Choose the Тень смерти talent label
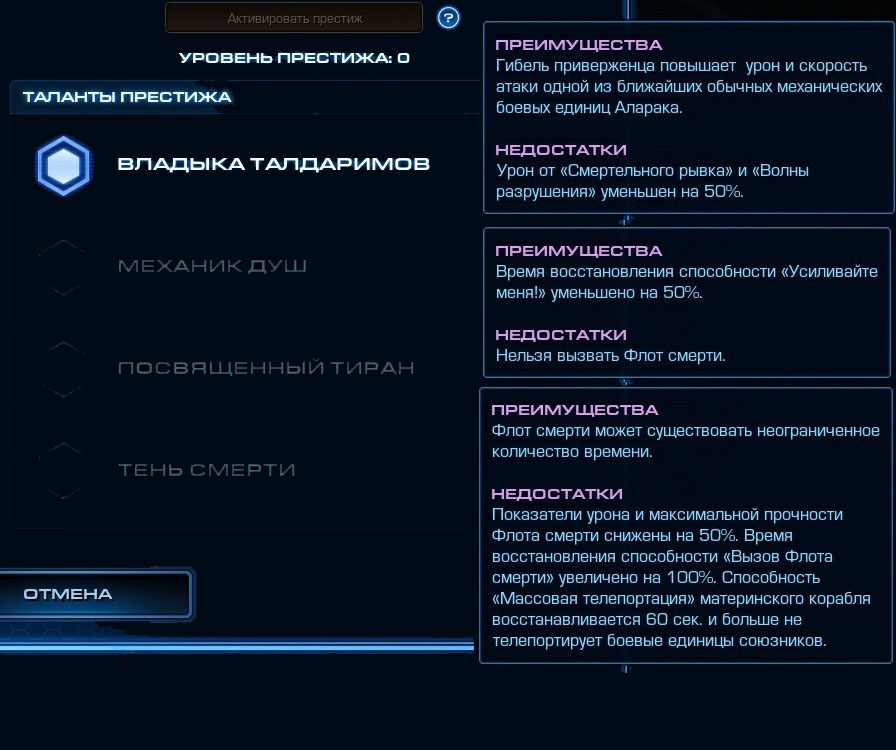This screenshot has height=750, width=896. click(x=206, y=470)
